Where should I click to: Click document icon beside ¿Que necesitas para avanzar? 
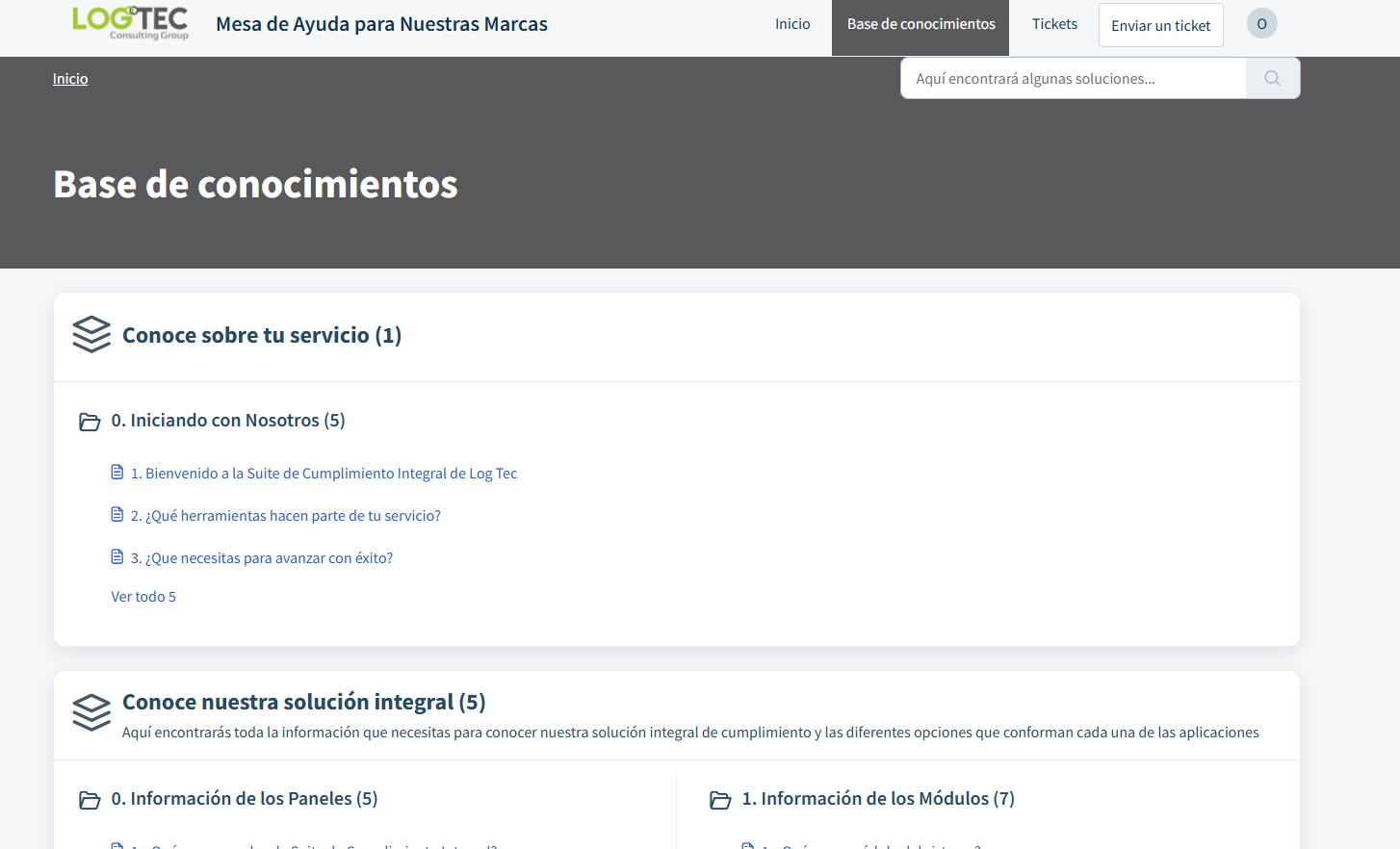pos(117,556)
